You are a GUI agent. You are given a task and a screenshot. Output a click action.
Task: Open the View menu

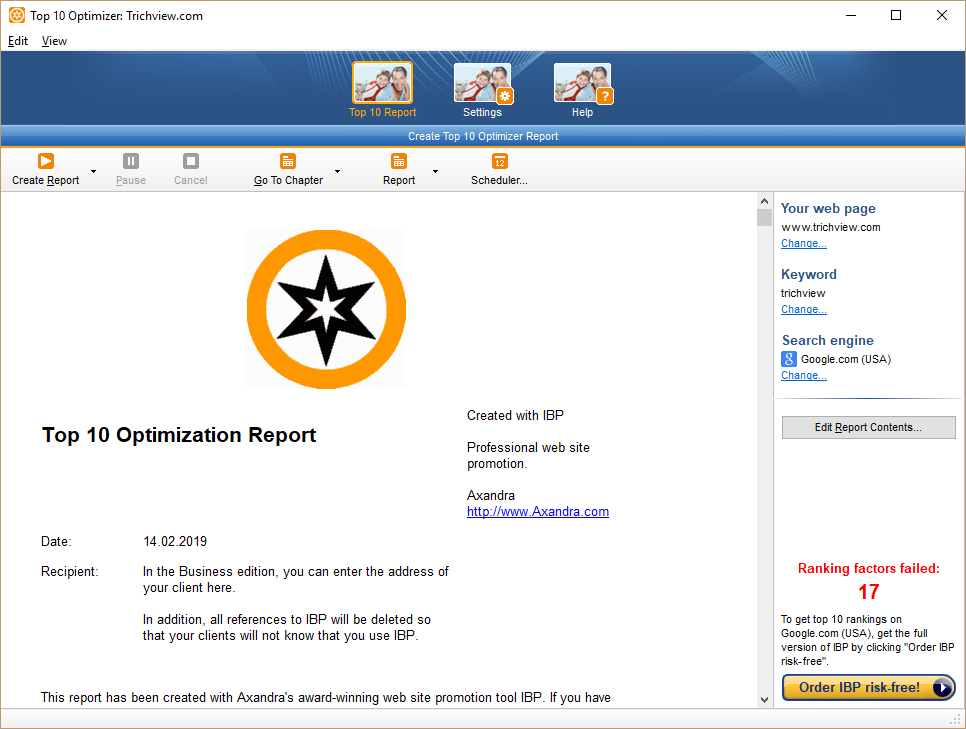click(x=54, y=41)
